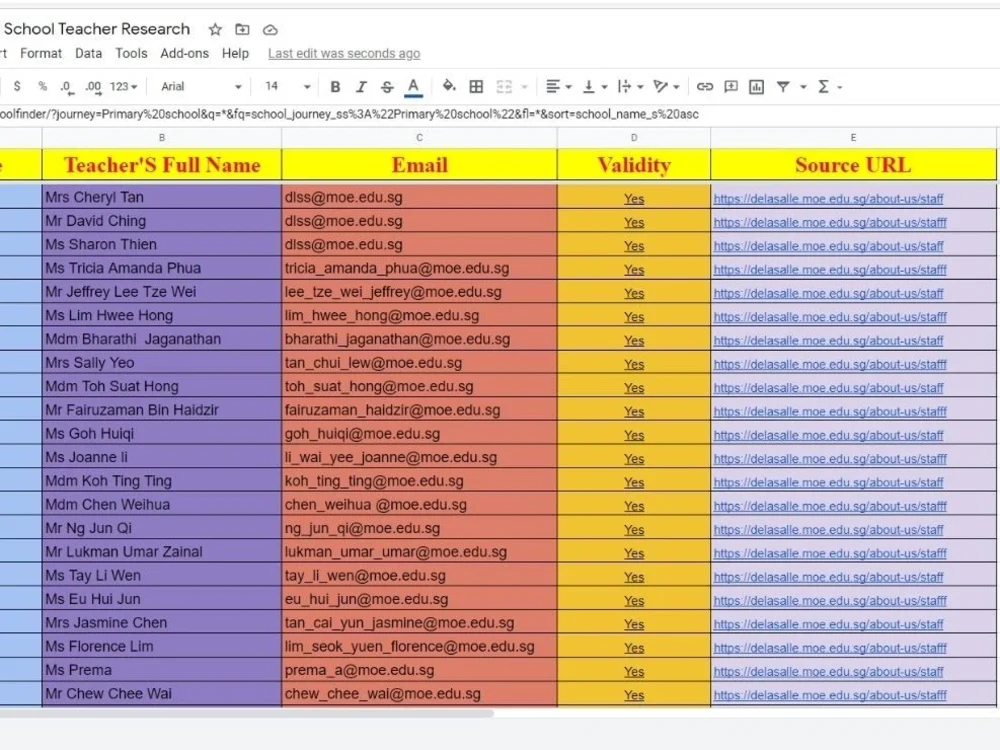Select the Teacher'S Full Name header cell
The image size is (1000, 750).
point(162,165)
